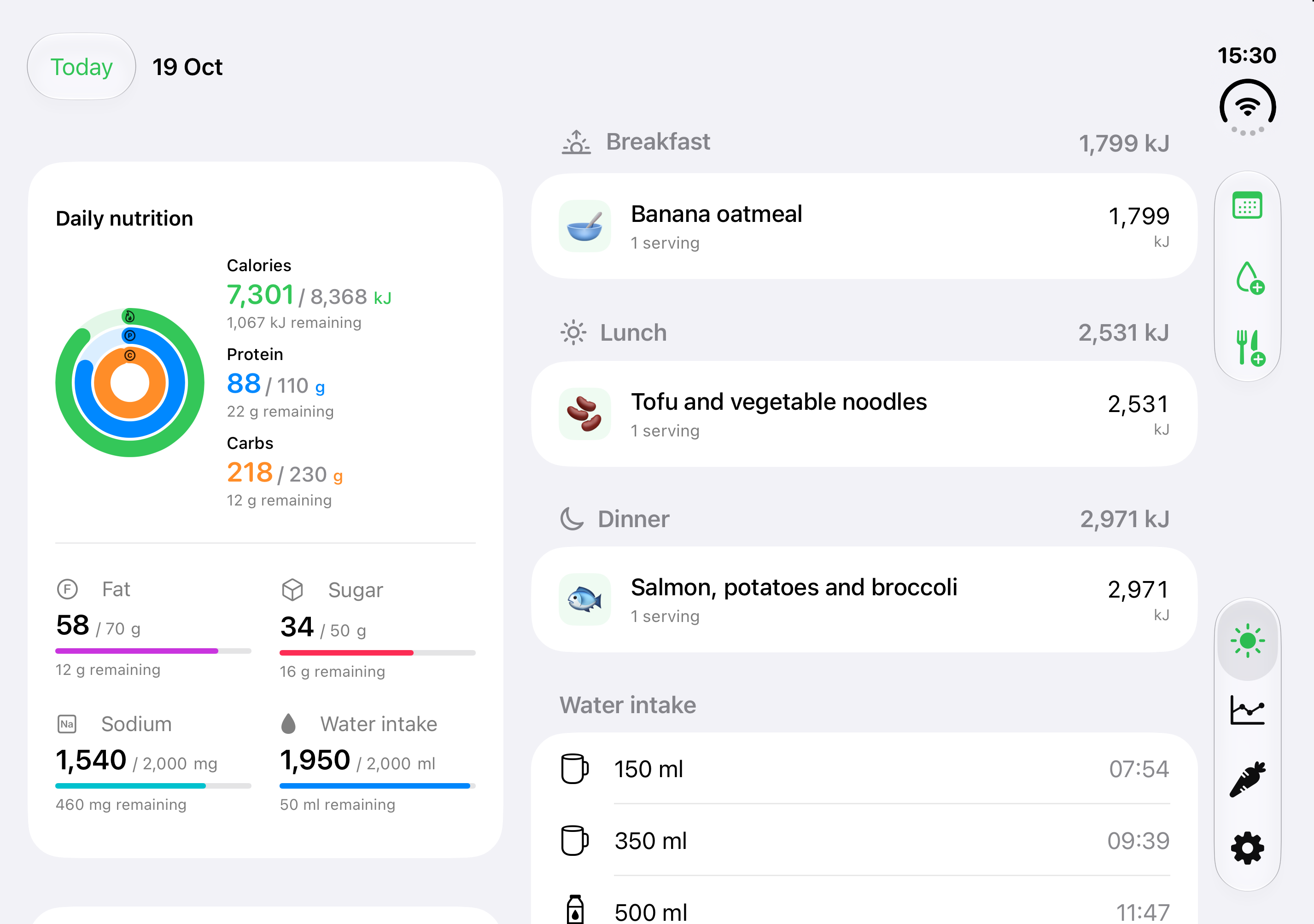Image resolution: width=1314 pixels, height=924 pixels.
Task: Click the Dinner 2,971 kJ total
Action: (x=1124, y=519)
